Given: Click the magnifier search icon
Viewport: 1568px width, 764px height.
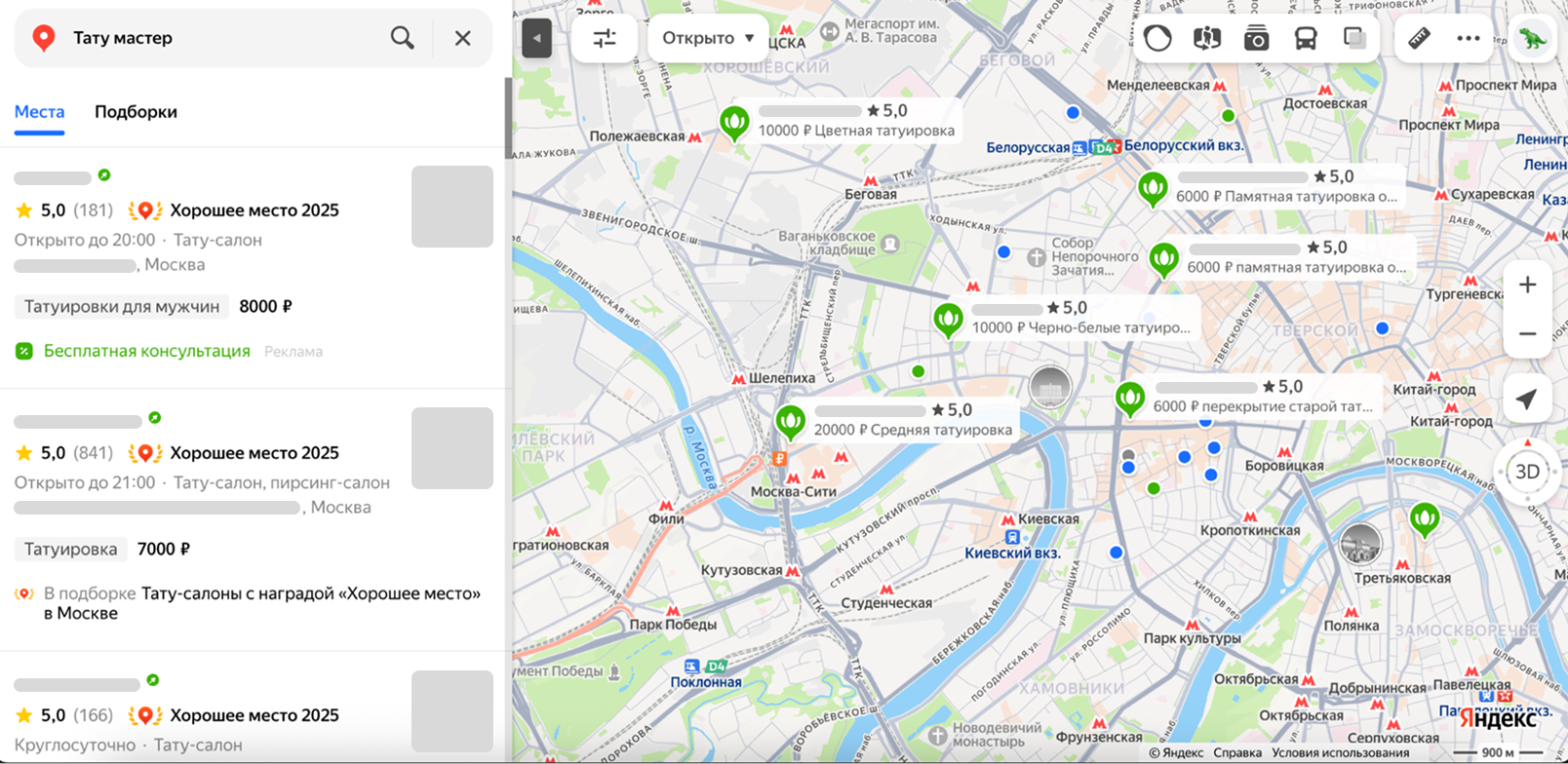Looking at the screenshot, I should point(402,38).
